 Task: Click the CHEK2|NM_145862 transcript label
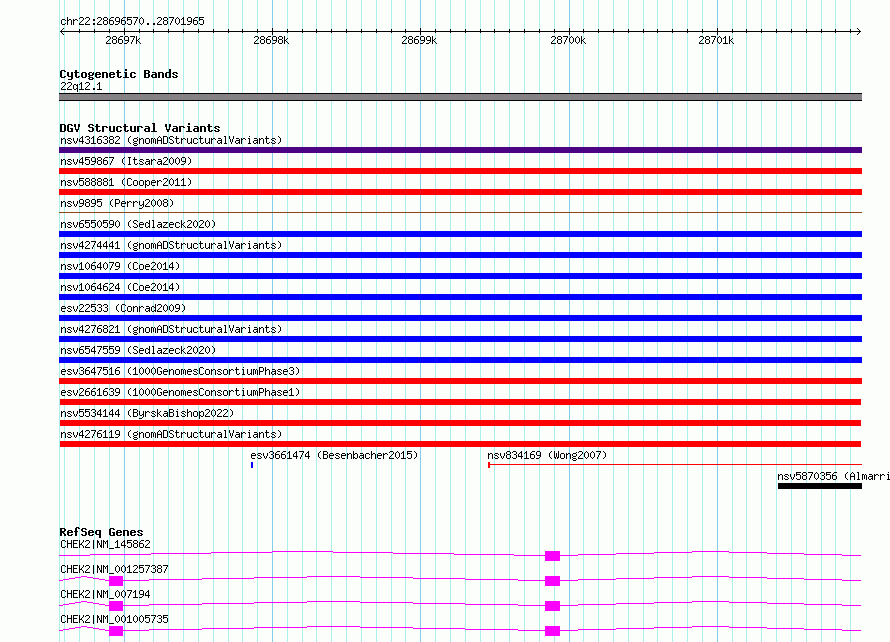click(x=106, y=544)
